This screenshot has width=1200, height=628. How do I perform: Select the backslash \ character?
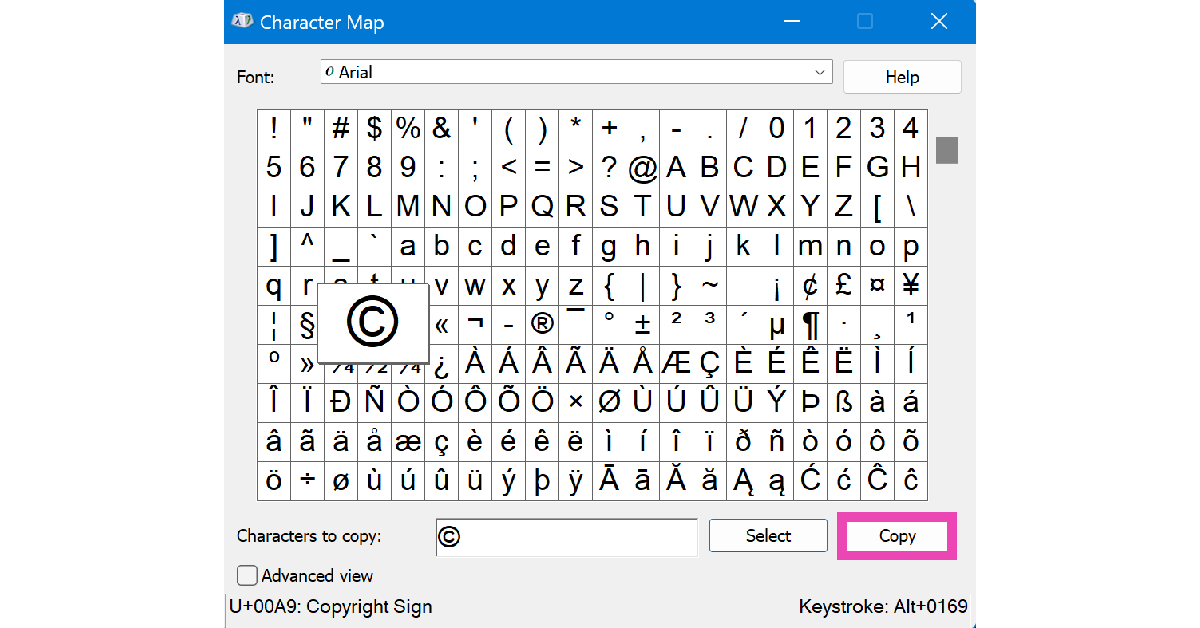tap(911, 207)
